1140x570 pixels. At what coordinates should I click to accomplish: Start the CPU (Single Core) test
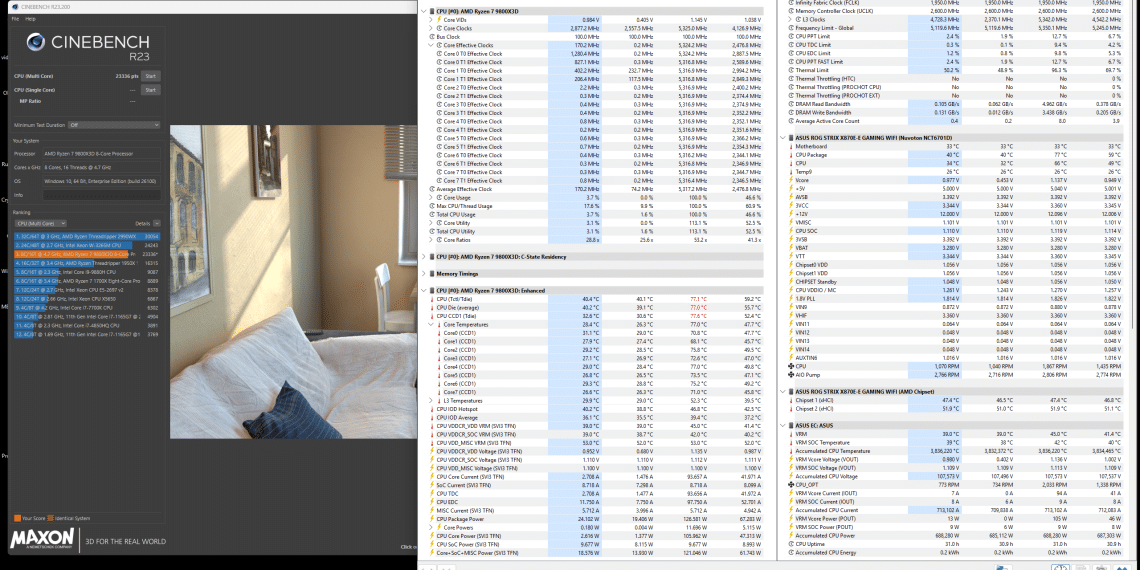[x=150, y=89]
